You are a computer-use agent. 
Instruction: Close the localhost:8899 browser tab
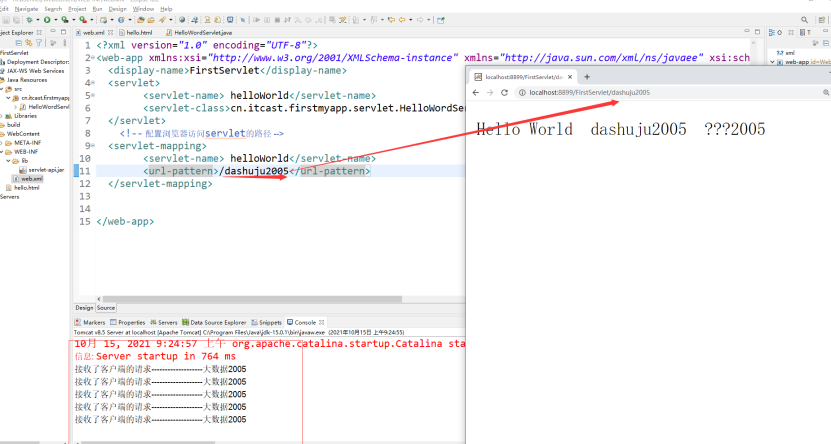point(570,77)
